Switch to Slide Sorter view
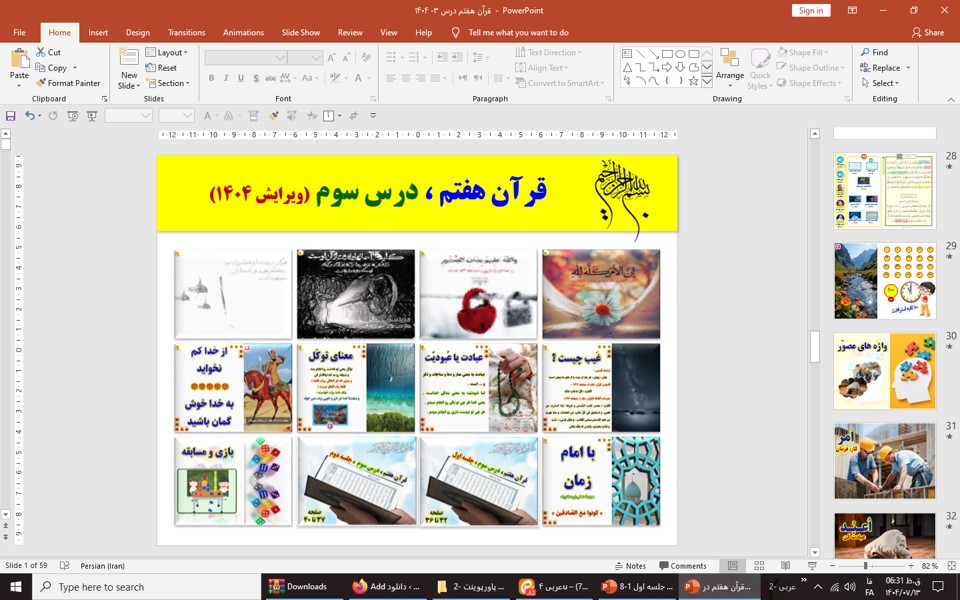The image size is (960, 600). coord(759,566)
